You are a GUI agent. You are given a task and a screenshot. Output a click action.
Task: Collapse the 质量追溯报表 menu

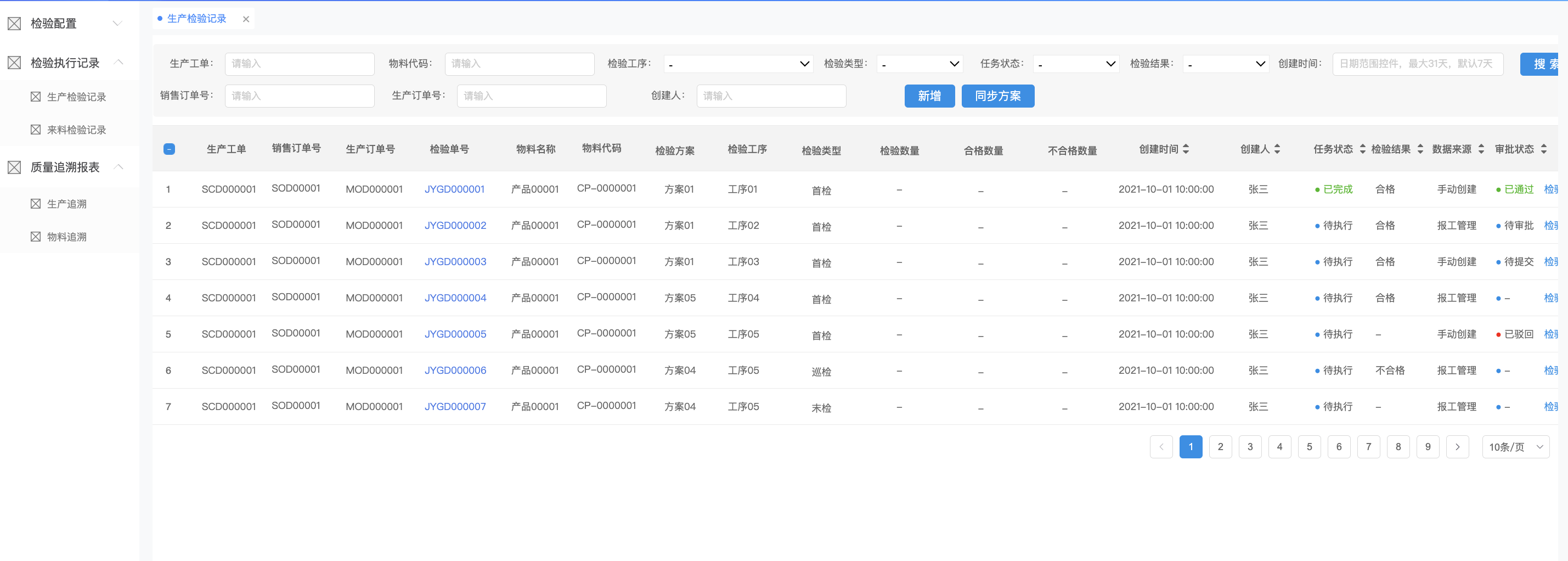click(119, 166)
